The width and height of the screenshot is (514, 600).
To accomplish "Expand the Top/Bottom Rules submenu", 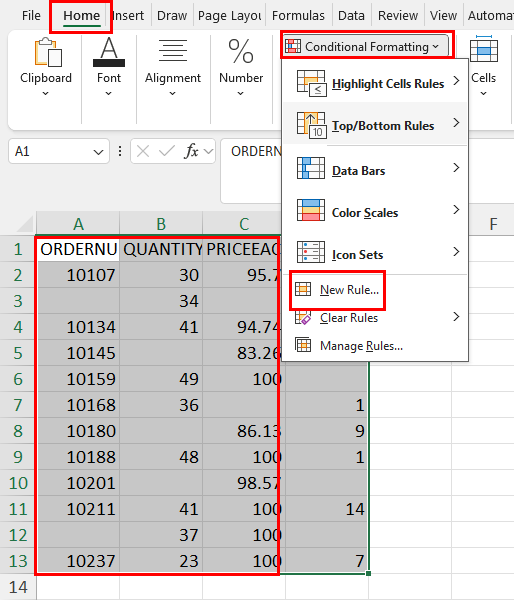I will [x=375, y=125].
